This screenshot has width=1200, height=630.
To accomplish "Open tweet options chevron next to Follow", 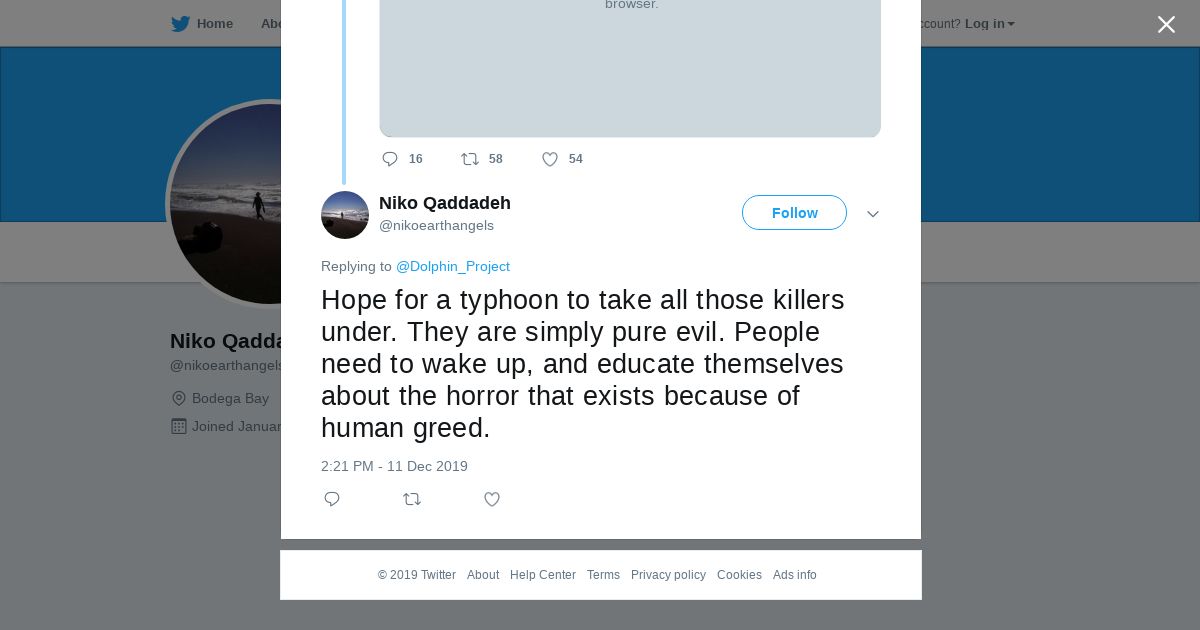I will pyautogui.click(x=873, y=214).
